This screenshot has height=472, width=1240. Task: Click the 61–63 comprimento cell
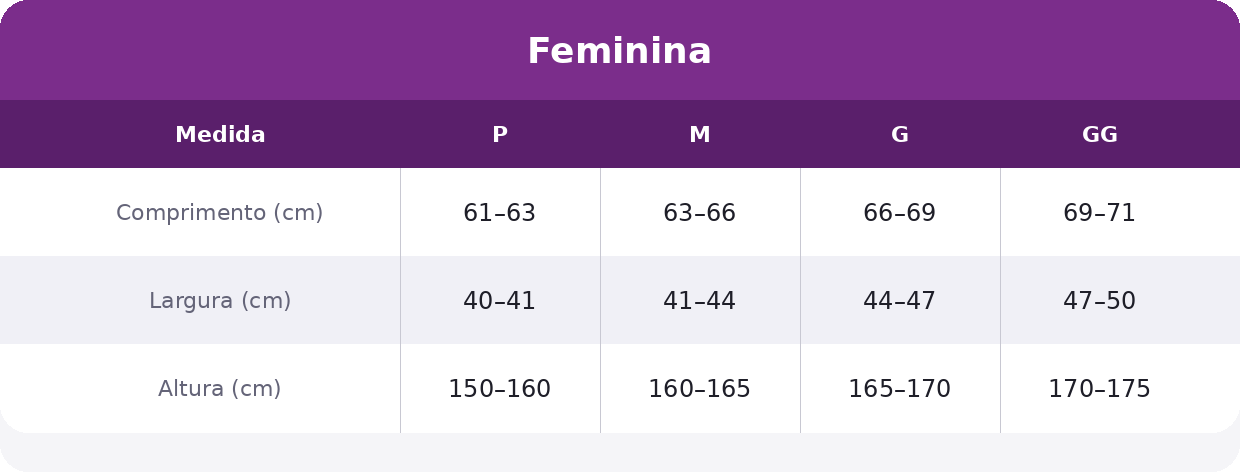pos(500,213)
